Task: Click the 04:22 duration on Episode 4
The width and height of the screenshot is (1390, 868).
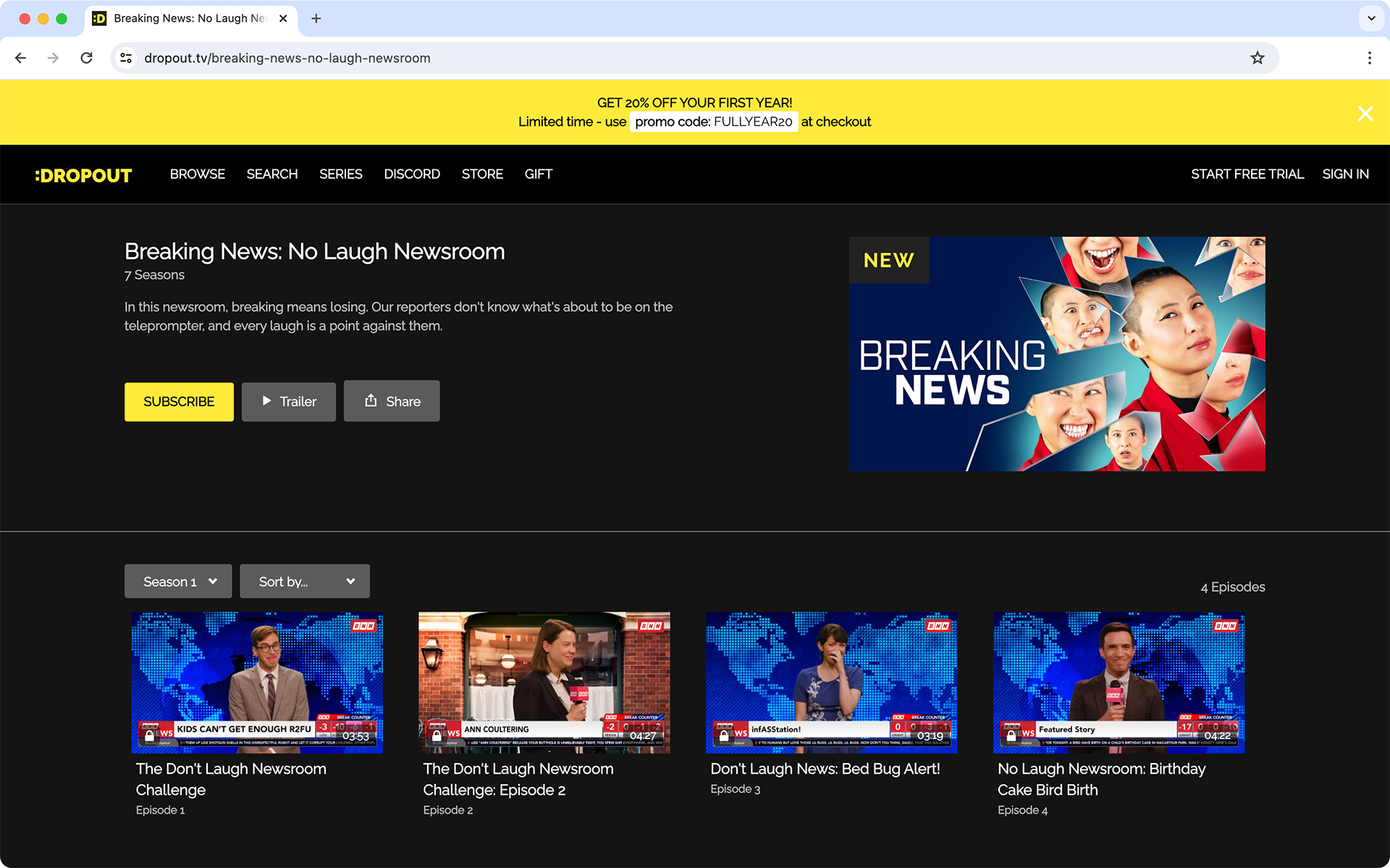Action: tap(1218, 736)
